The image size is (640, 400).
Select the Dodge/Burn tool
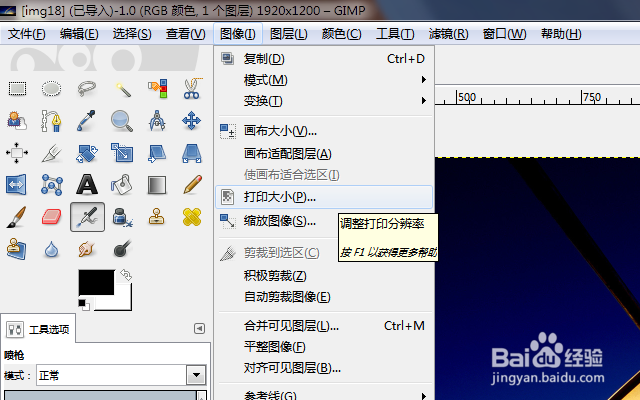pyautogui.click(x=122, y=249)
